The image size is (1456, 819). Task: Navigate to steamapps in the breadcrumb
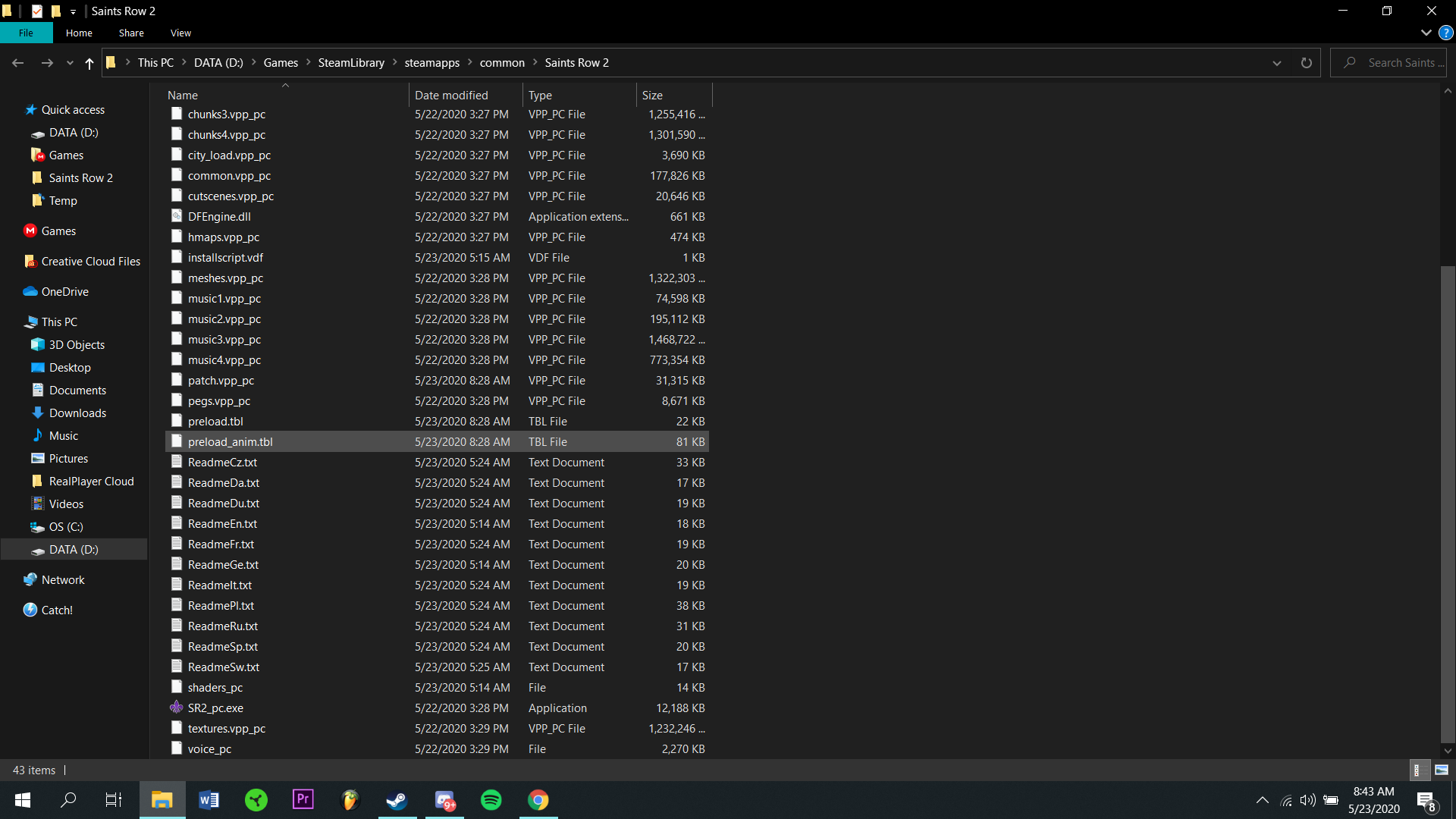point(431,63)
